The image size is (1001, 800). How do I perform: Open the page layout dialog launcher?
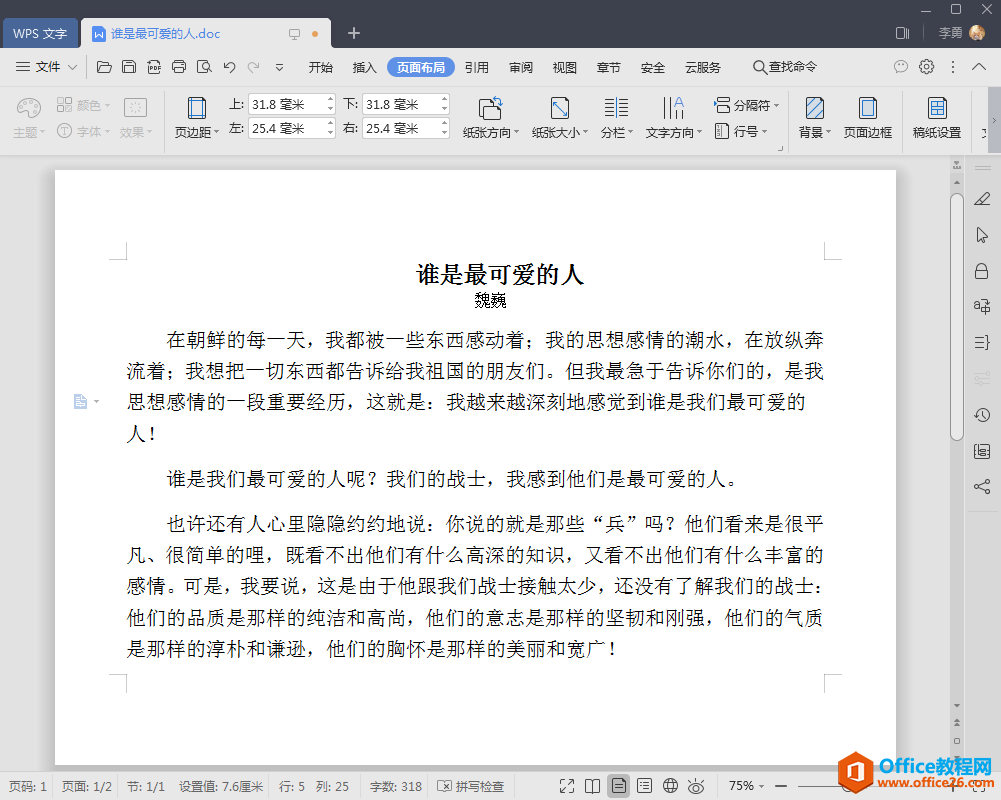point(780,149)
